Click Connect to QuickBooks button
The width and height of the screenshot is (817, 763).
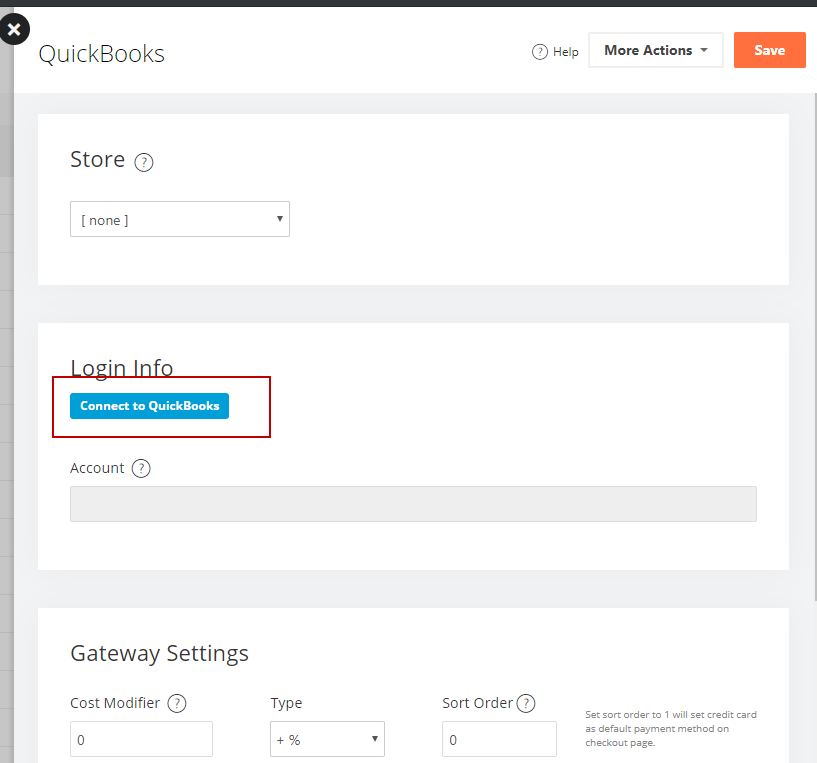(x=150, y=406)
